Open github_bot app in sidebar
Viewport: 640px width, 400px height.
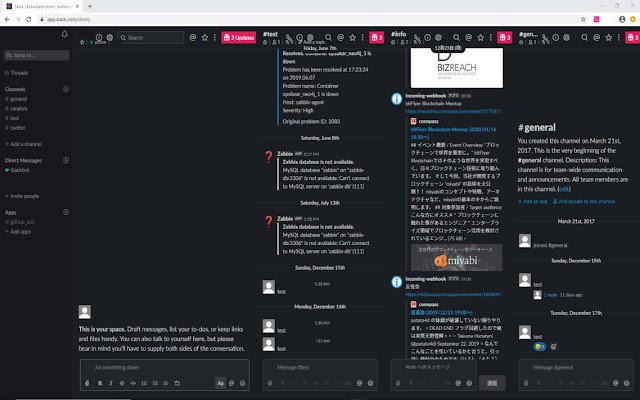tap(20, 222)
